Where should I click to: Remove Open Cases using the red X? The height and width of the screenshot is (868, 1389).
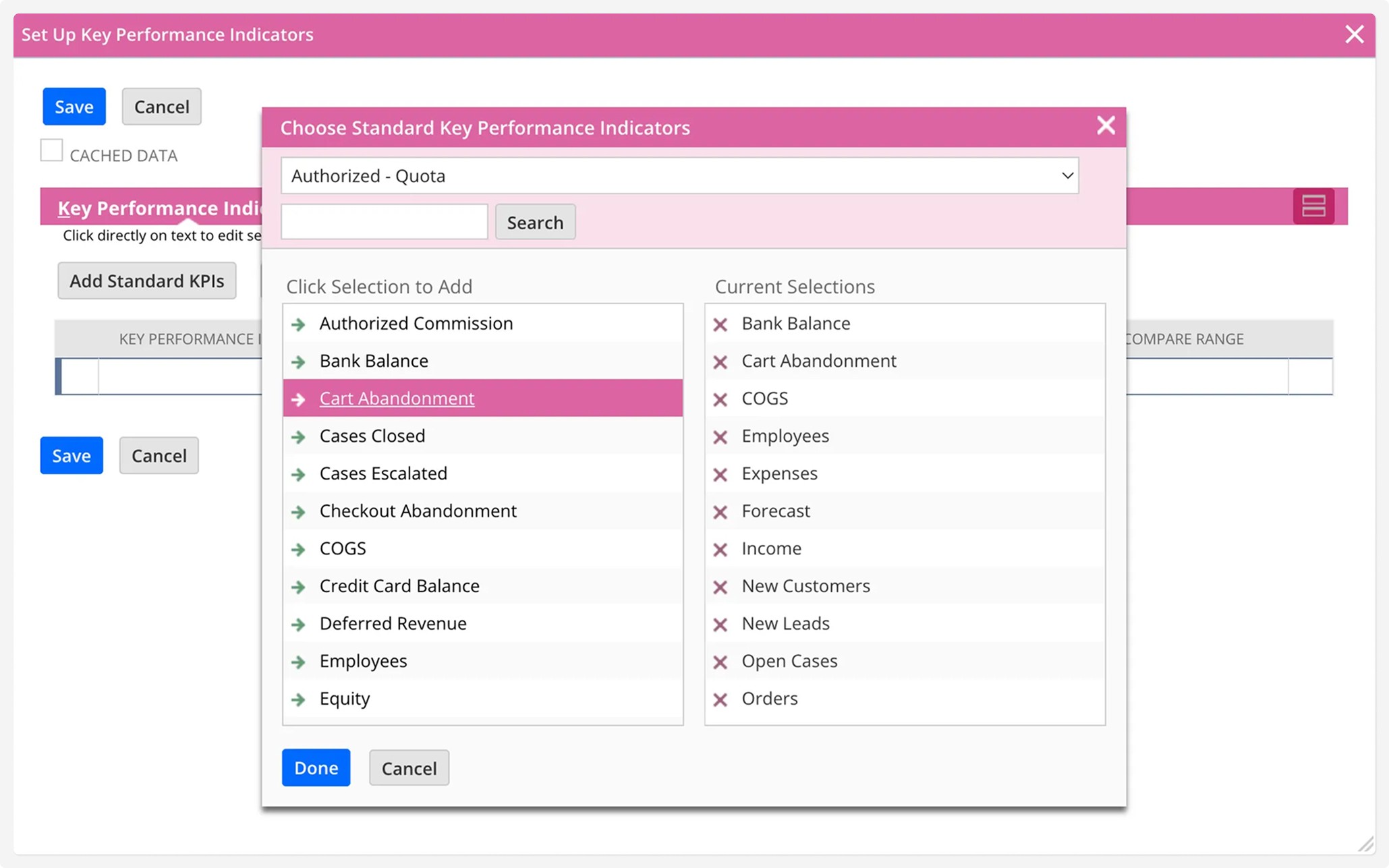[721, 661]
